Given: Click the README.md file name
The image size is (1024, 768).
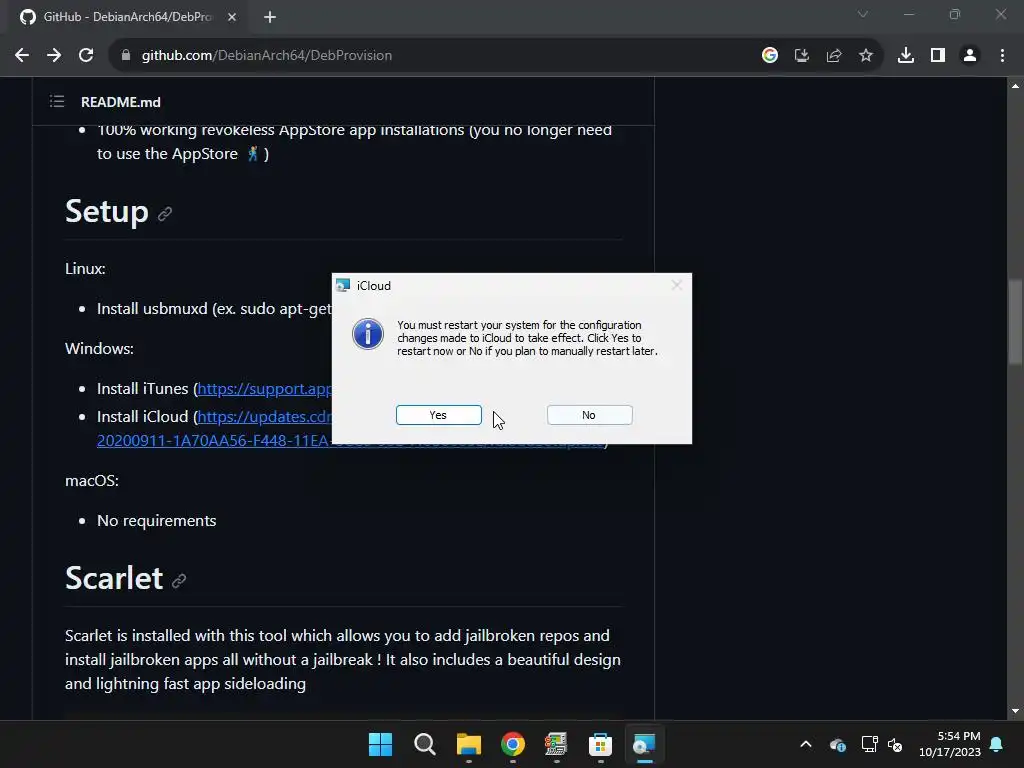Looking at the screenshot, I should (121, 102).
